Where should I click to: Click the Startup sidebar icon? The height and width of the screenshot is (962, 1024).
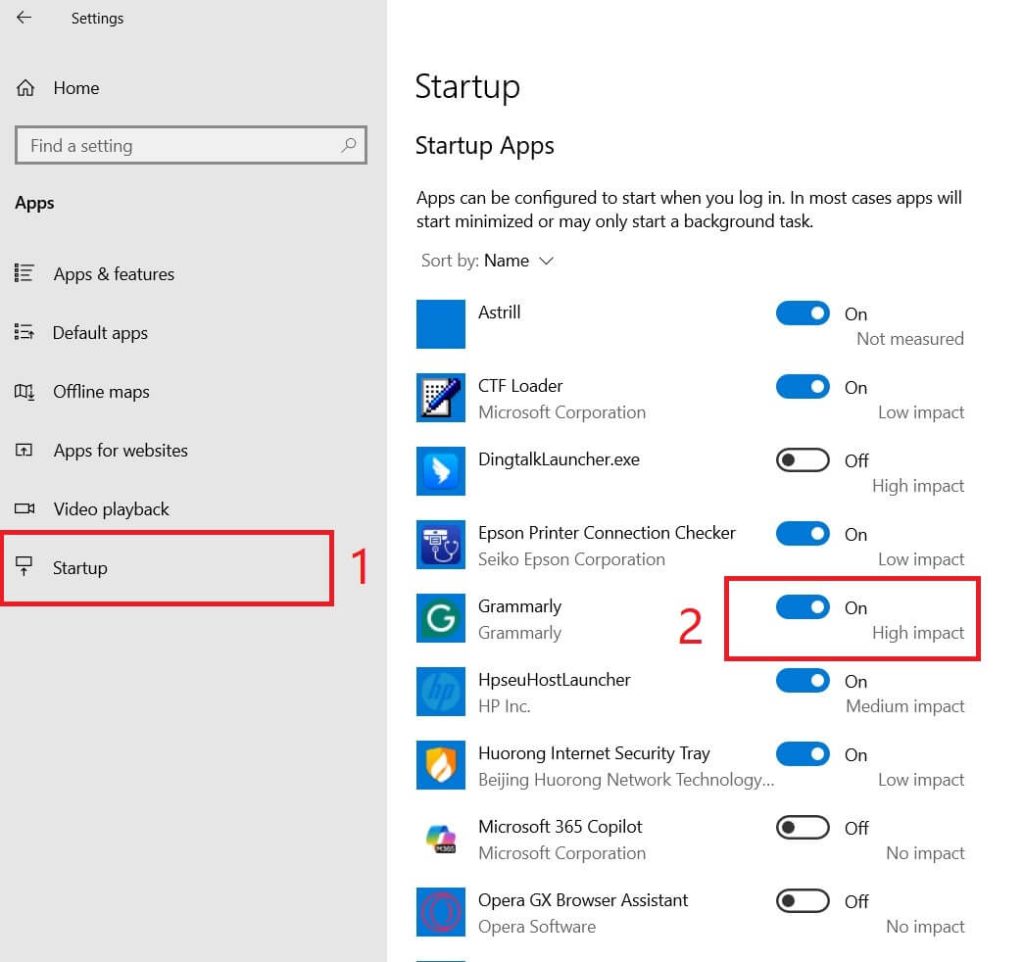(x=24, y=566)
